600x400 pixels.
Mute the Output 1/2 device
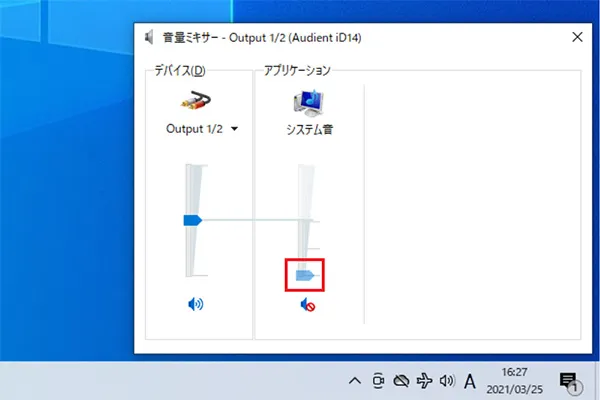pos(194,304)
